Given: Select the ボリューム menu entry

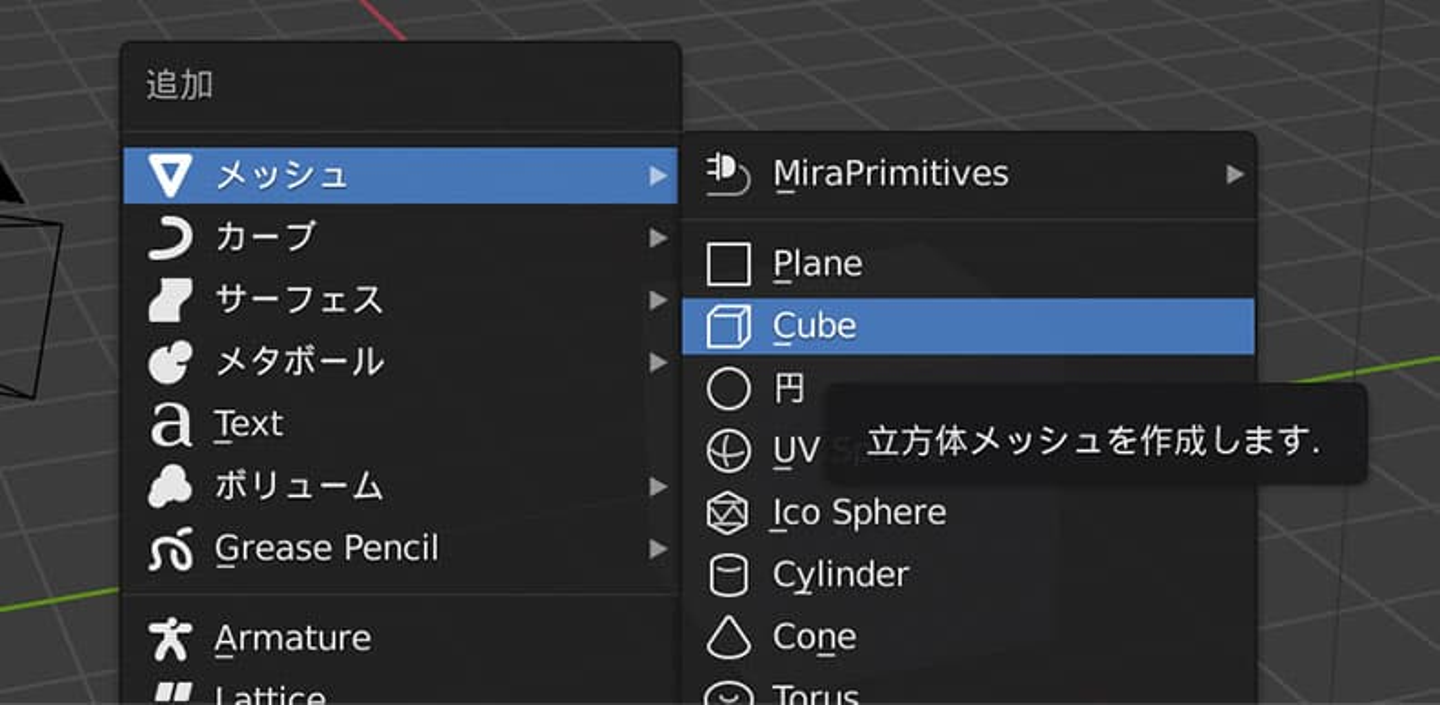Looking at the screenshot, I should (298, 487).
